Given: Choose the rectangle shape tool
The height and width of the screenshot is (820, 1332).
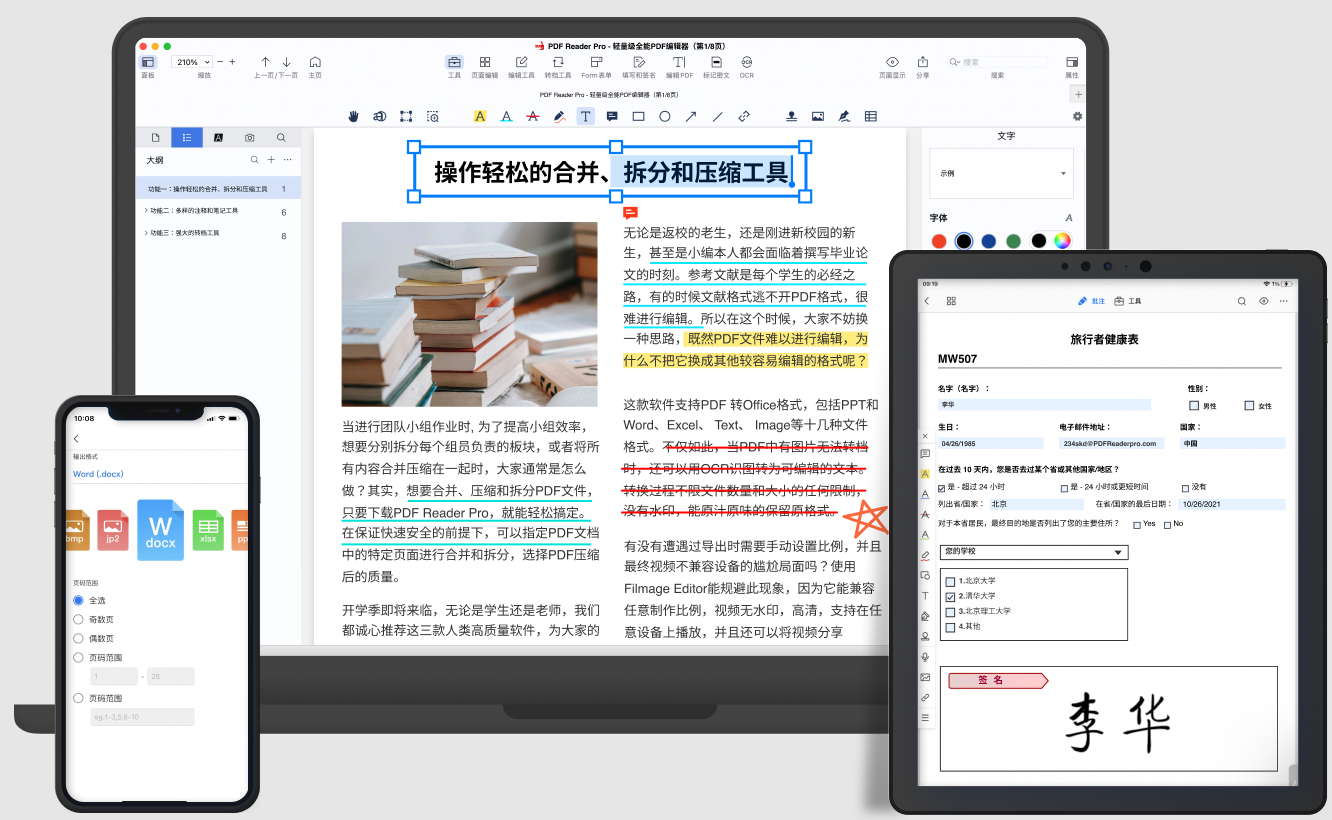Looking at the screenshot, I should coord(638,116).
